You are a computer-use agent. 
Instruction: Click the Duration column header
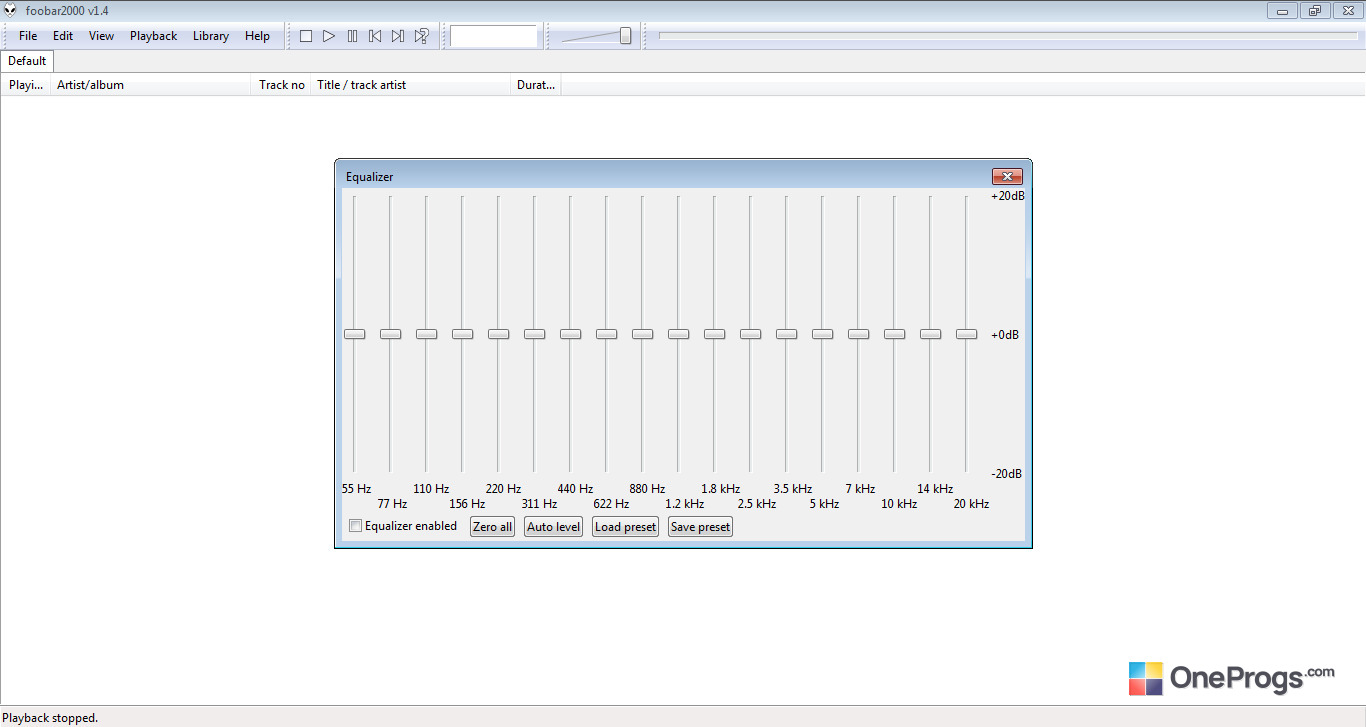536,85
